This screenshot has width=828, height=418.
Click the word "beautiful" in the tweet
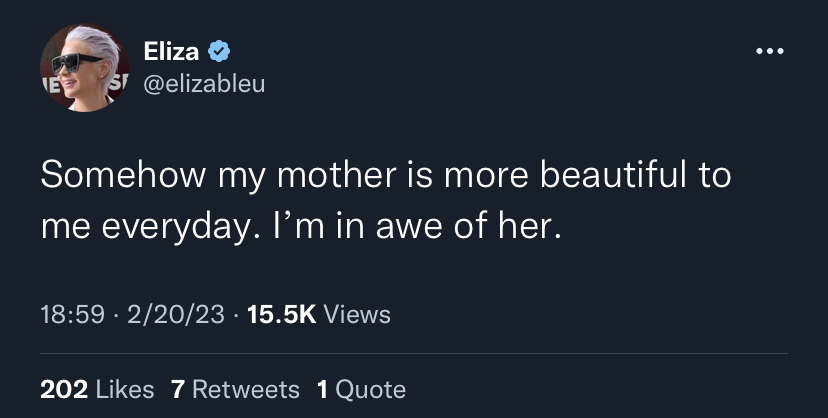coord(613,175)
